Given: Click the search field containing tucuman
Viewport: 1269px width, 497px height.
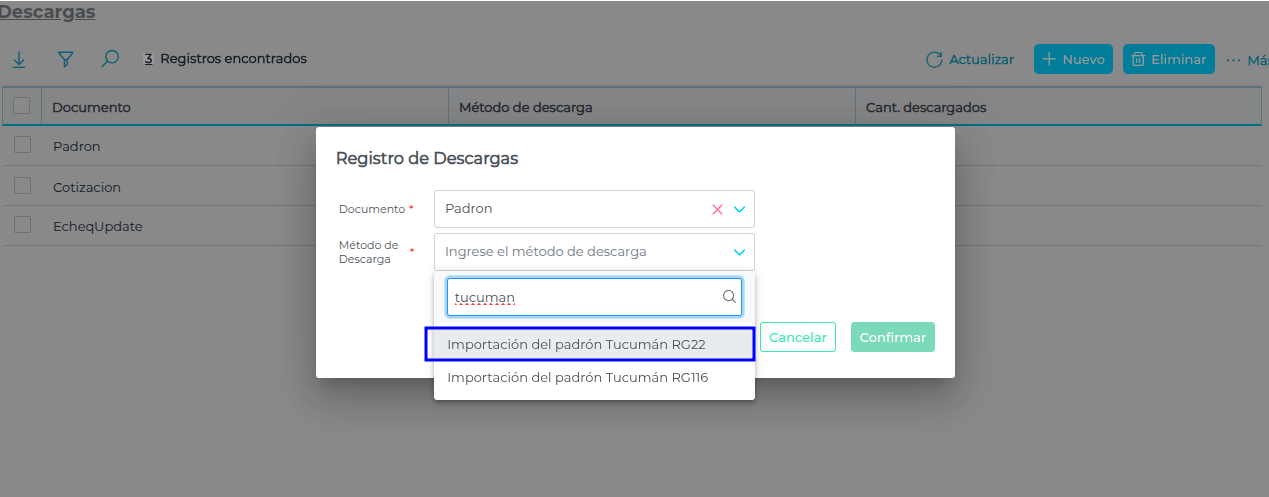Looking at the screenshot, I should click(583, 297).
